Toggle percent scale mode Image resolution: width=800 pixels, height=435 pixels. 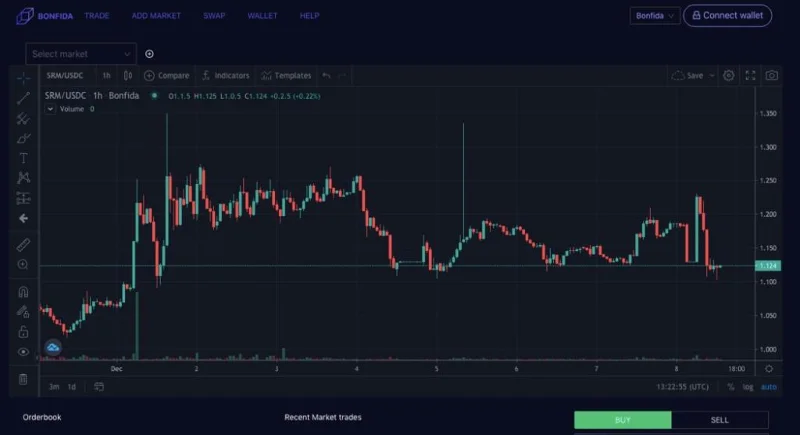(731, 387)
